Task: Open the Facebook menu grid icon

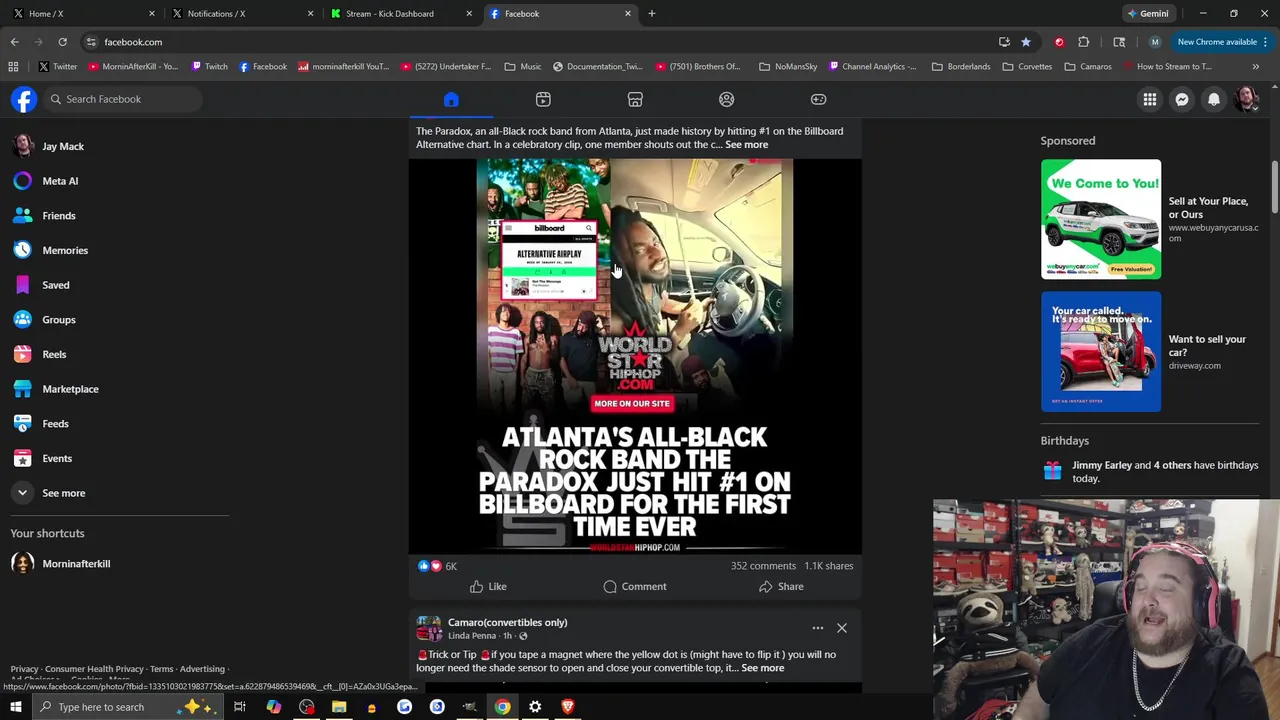Action: 1150,99
